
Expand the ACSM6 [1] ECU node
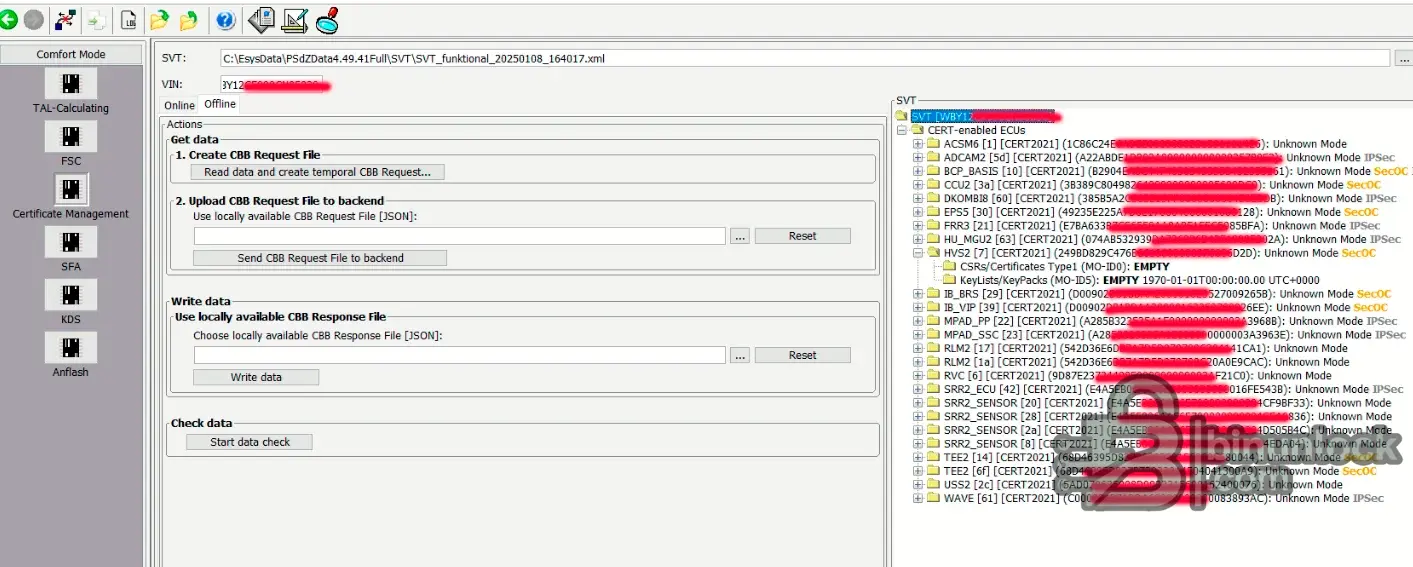pyautogui.click(x=918, y=144)
